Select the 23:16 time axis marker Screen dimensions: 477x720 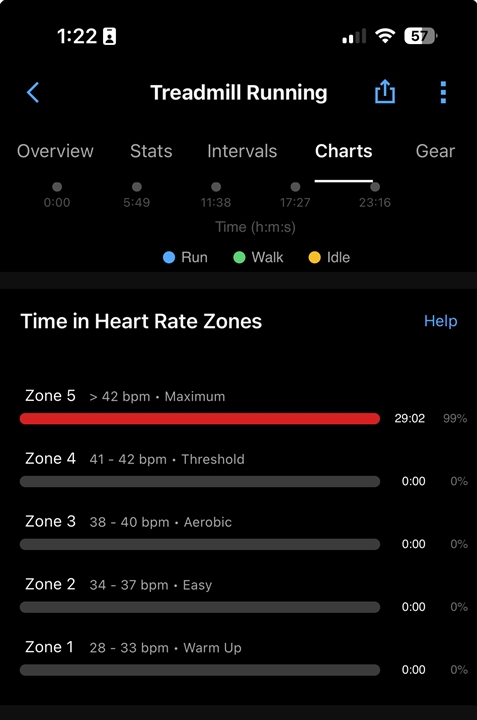(375, 195)
